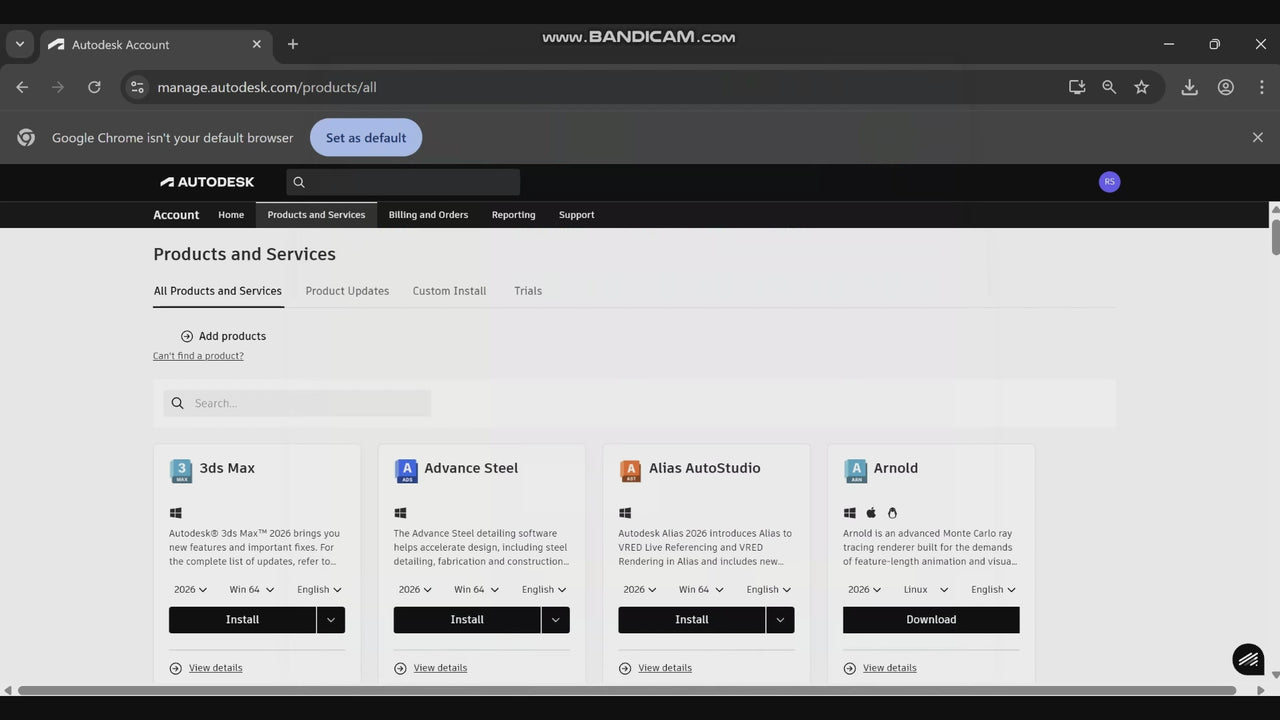Open the Chrome zoom magnifier icon
This screenshot has width=1280, height=720.
click(x=1109, y=87)
